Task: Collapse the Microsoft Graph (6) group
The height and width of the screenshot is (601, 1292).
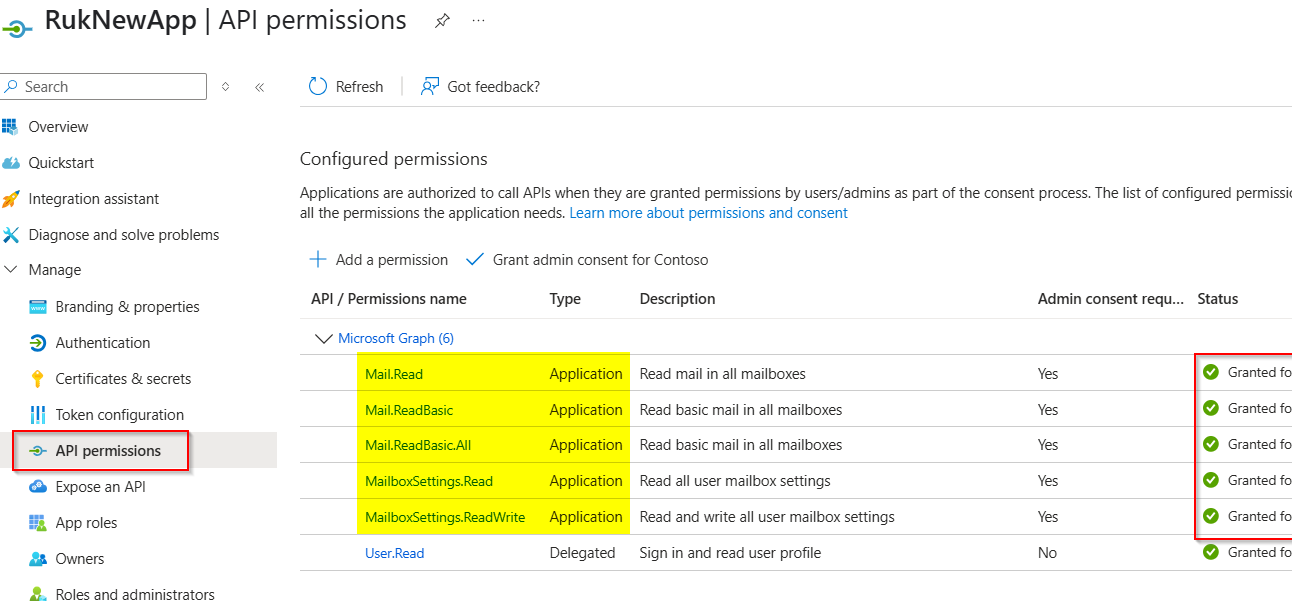Action: coord(323,339)
